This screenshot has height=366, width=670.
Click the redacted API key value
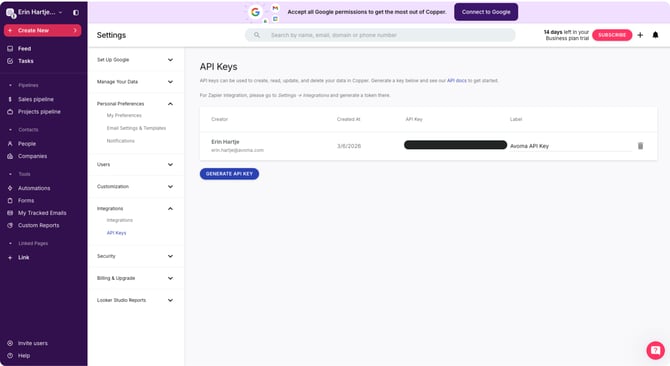(455, 145)
